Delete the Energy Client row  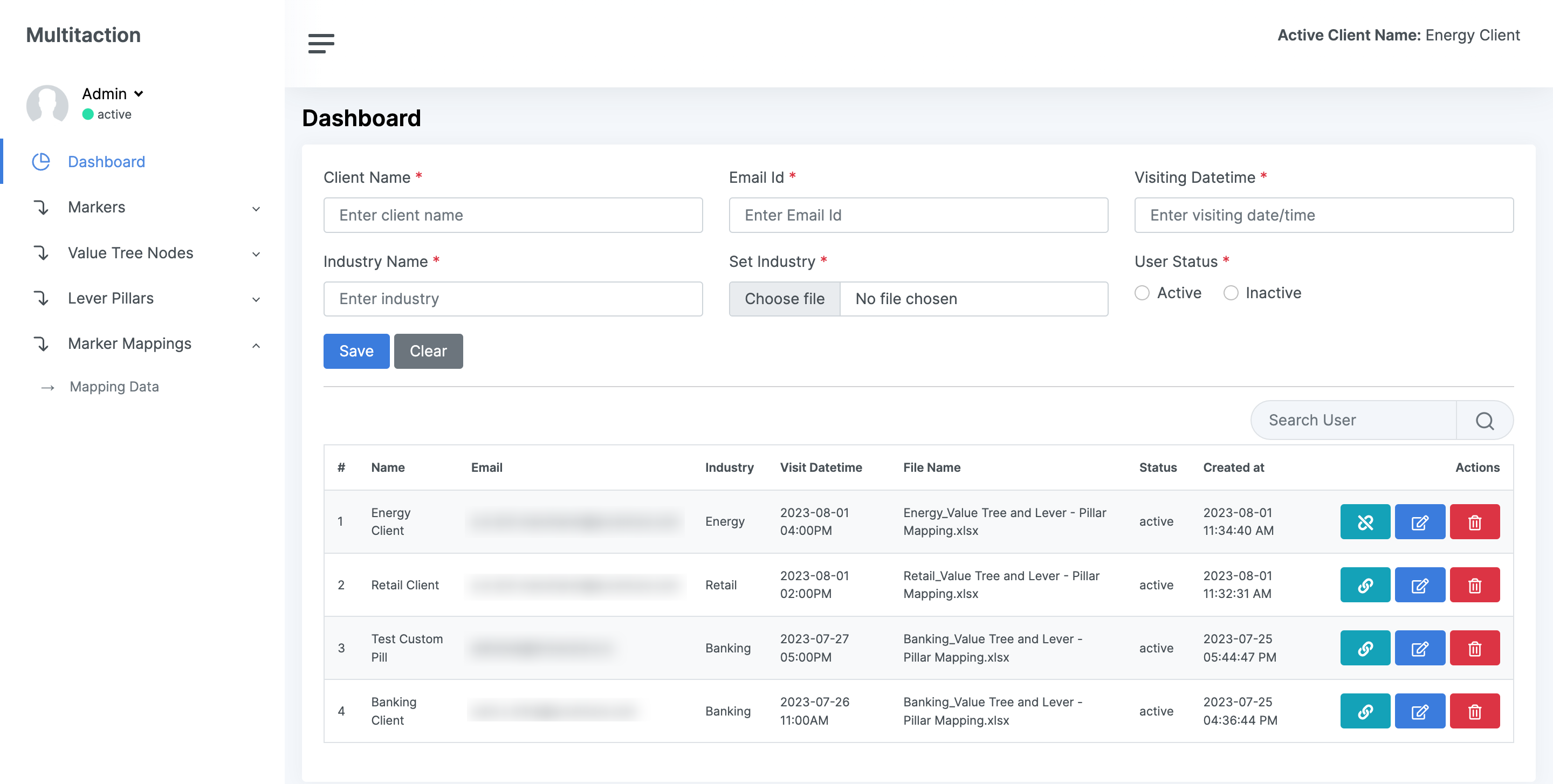point(1475,521)
